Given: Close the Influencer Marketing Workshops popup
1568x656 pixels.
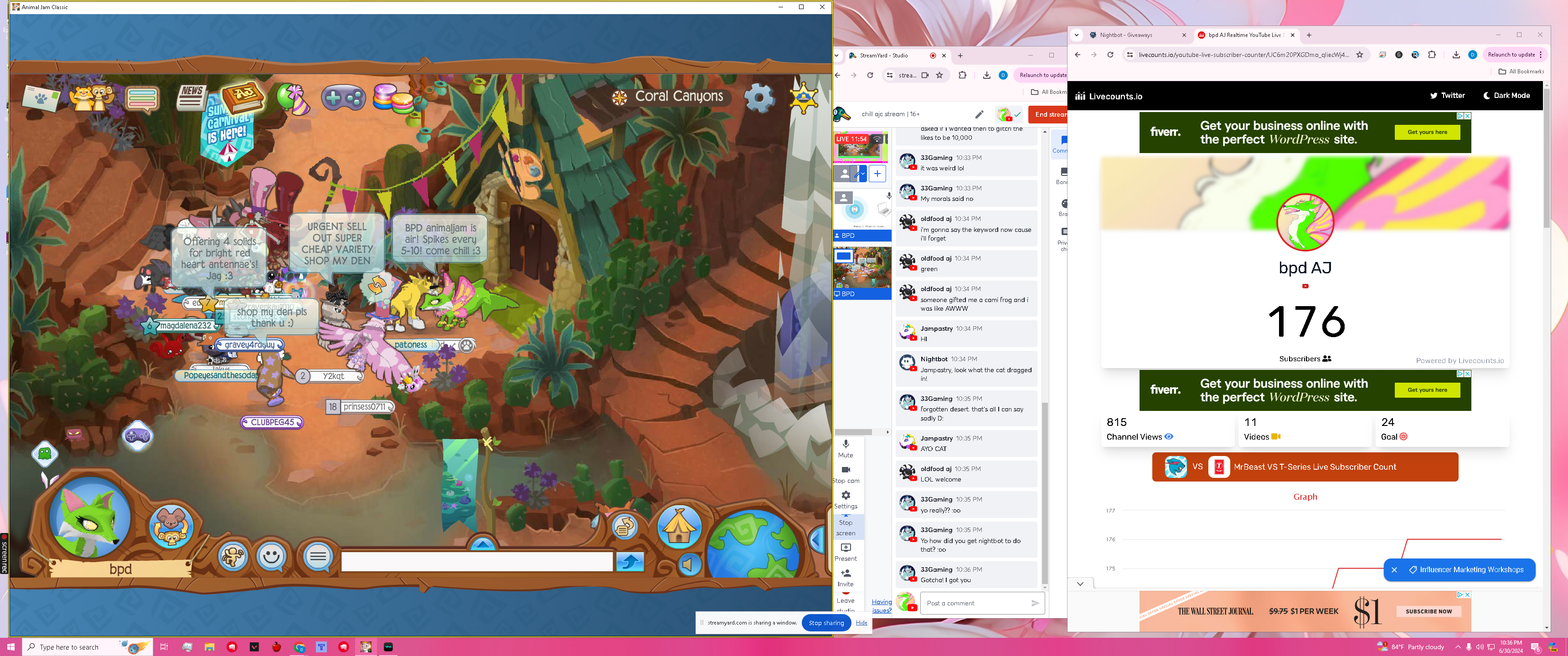Looking at the screenshot, I should coord(1394,570).
